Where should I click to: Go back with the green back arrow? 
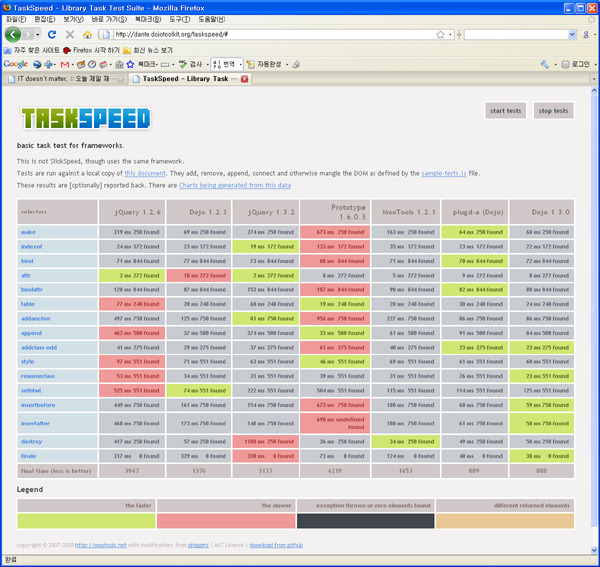pos(13,35)
